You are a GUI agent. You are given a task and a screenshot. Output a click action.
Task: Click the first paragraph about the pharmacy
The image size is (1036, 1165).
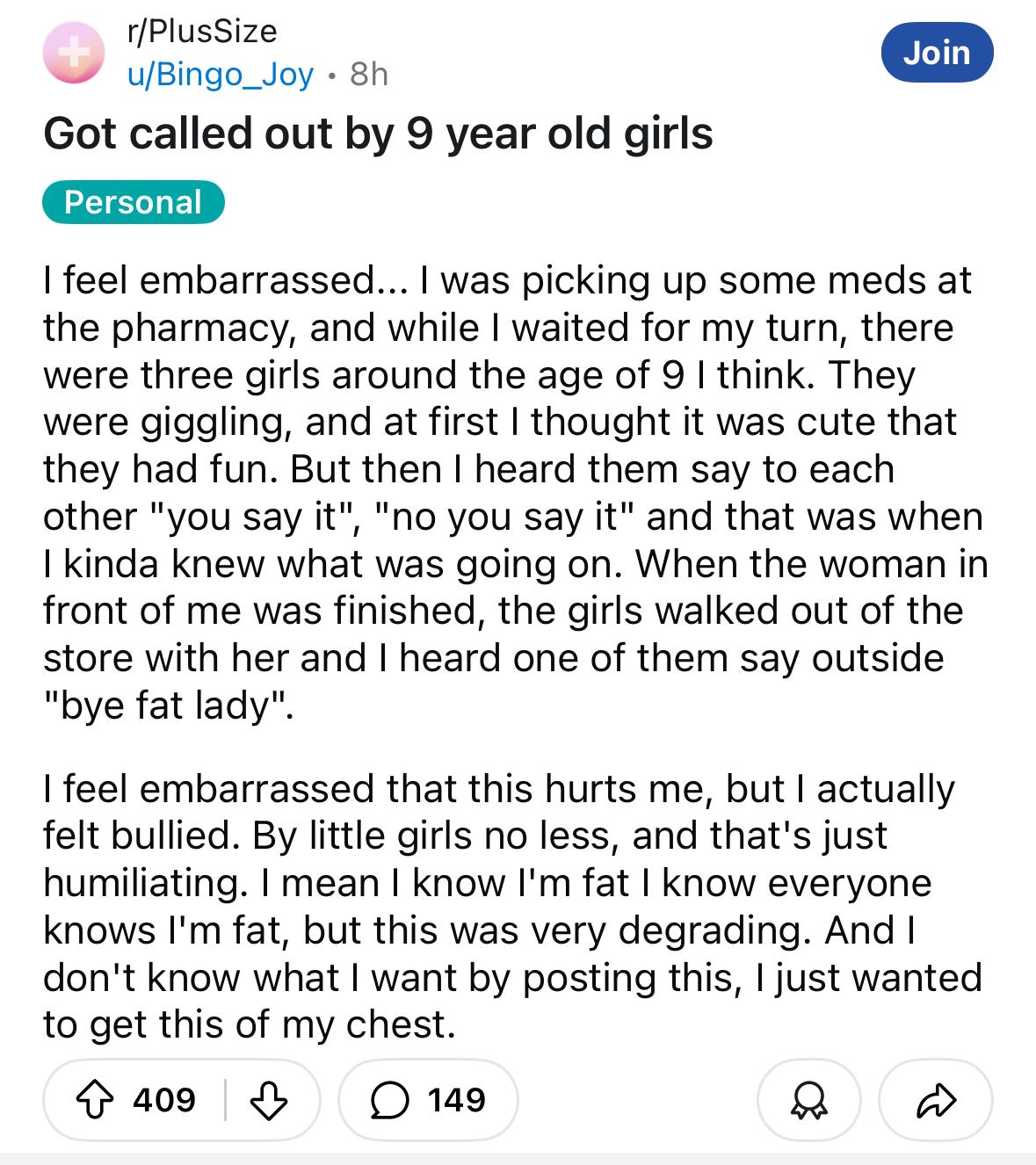pos(516,493)
